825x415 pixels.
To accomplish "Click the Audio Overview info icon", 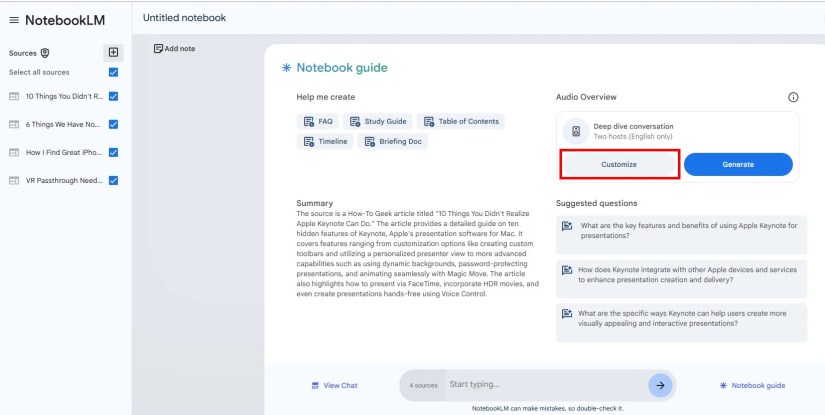I will pyautogui.click(x=793, y=97).
